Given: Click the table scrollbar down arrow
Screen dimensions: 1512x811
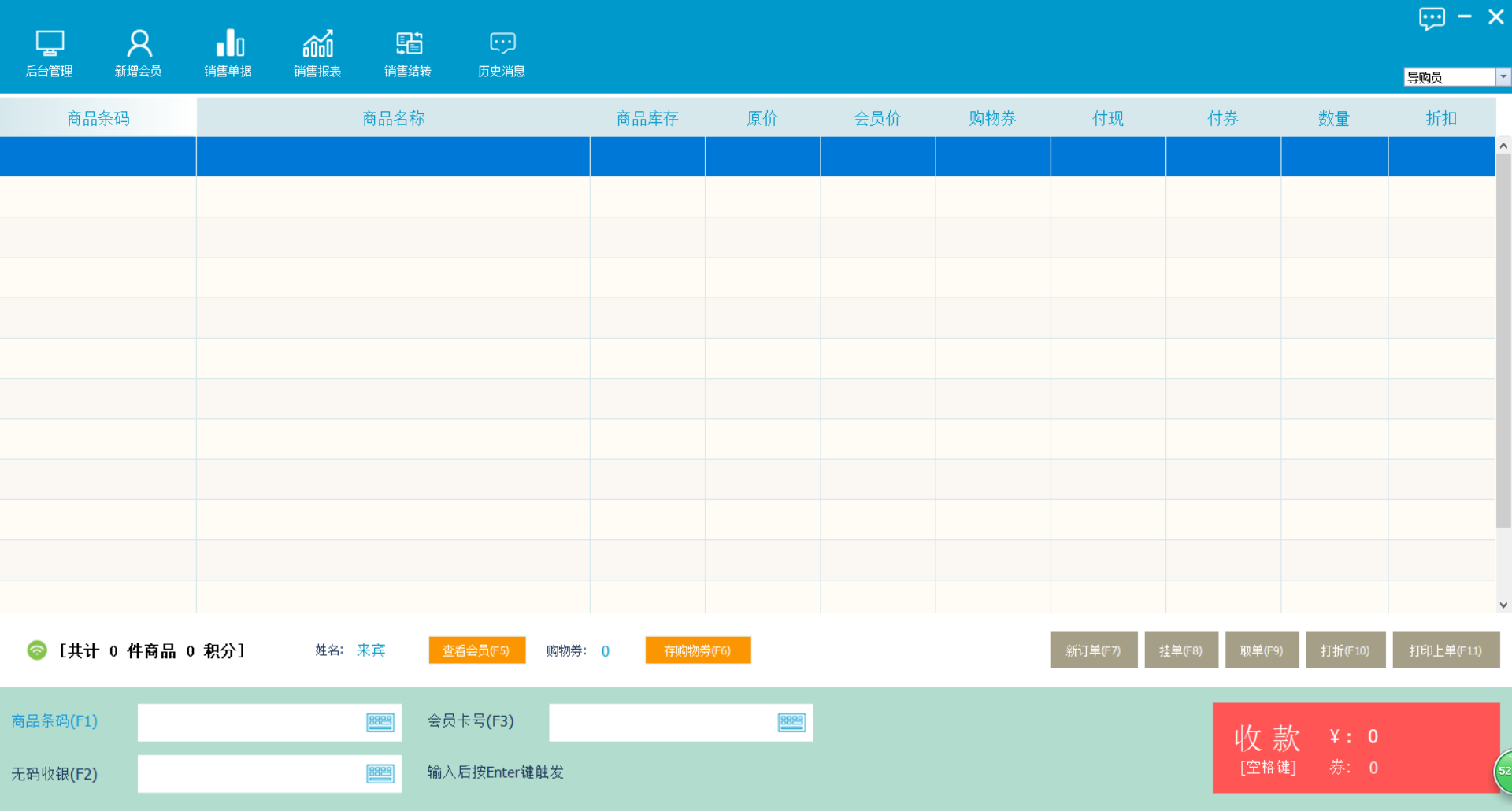Looking at the screenshot, I should click(1503, 605).
